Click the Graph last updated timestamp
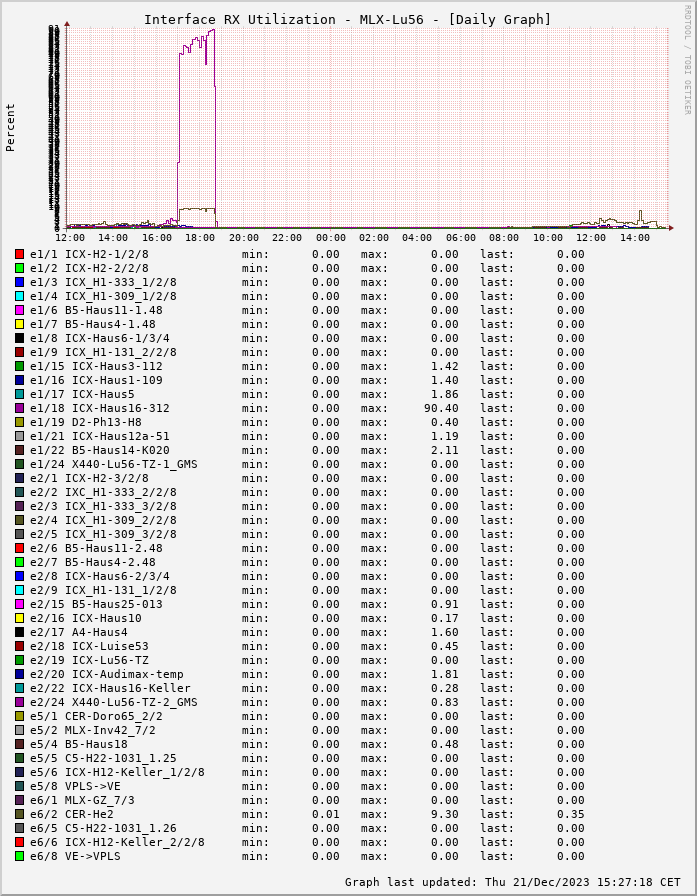Viewport: 697px width, 896px height. (512, 882)
